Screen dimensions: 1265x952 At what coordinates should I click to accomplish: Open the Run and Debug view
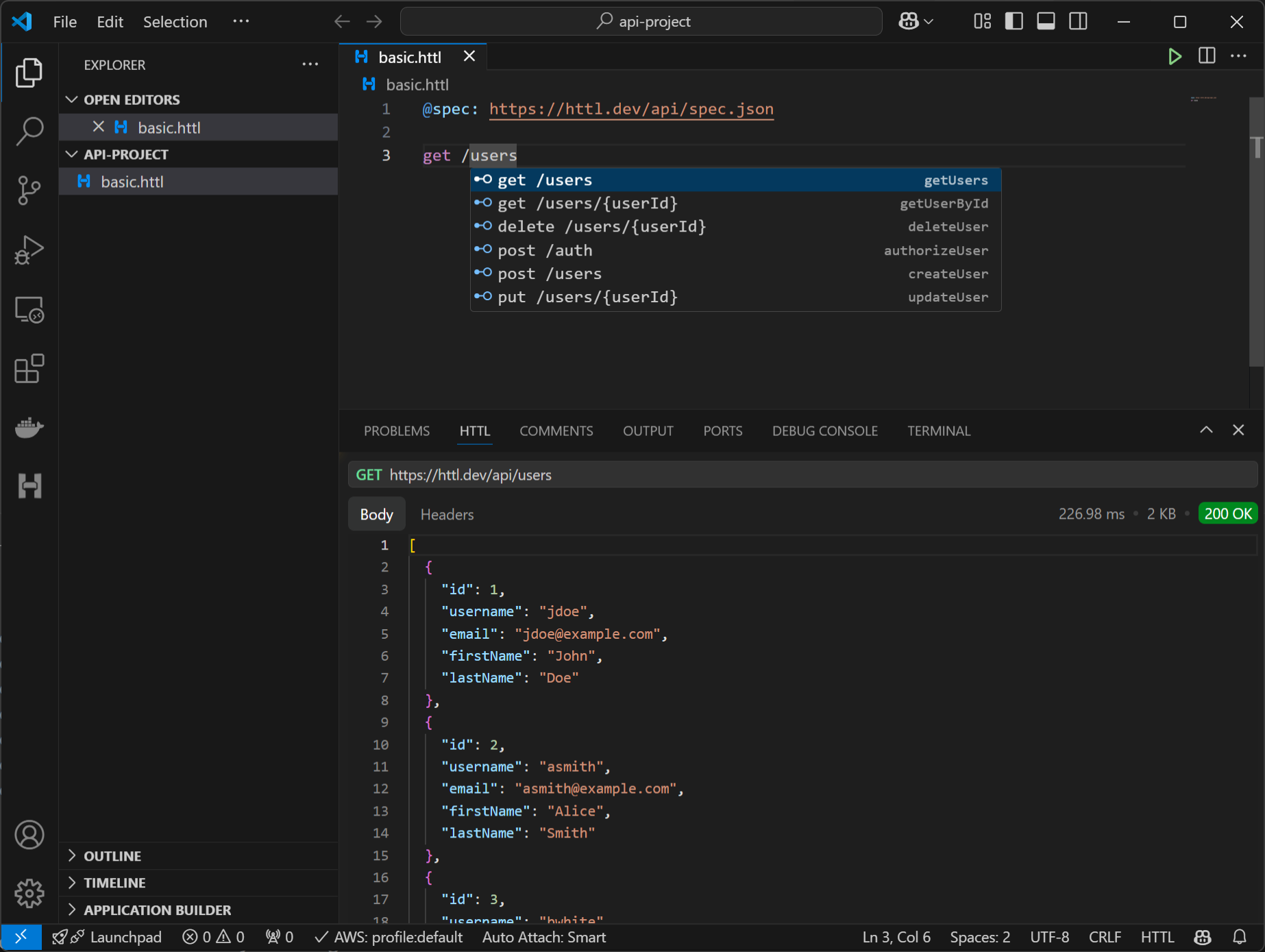(29, 250)
